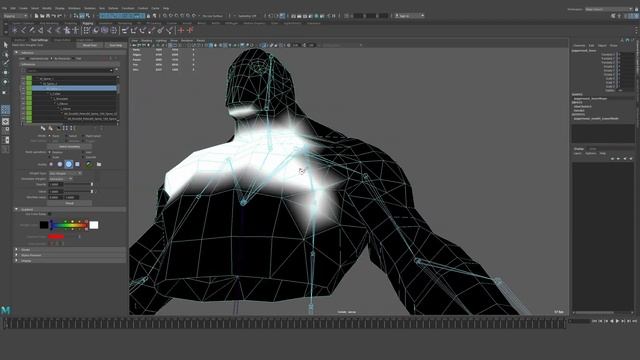Collapse the Influences section
This screenshot has height=360, width=640.
[x=16, y=53]
